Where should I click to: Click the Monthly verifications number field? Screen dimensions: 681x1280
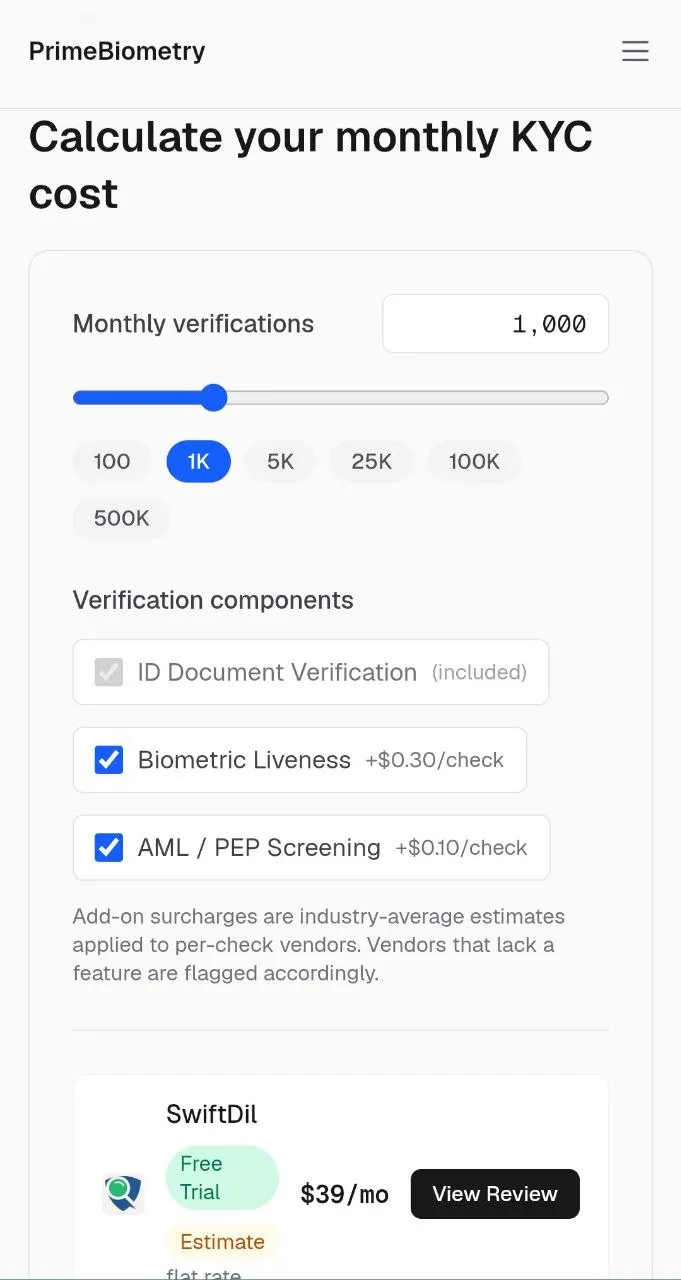pyautogui.click(x=495, y=323)
